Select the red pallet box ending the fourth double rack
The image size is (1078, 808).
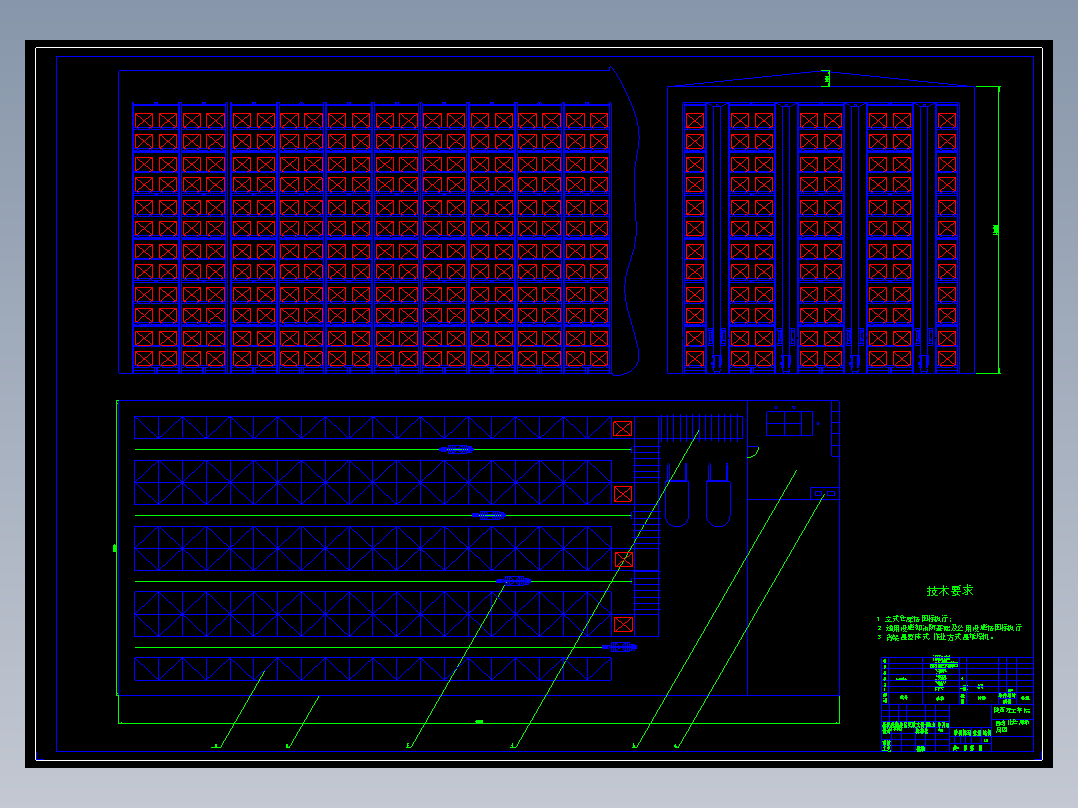tap(624, 624)
